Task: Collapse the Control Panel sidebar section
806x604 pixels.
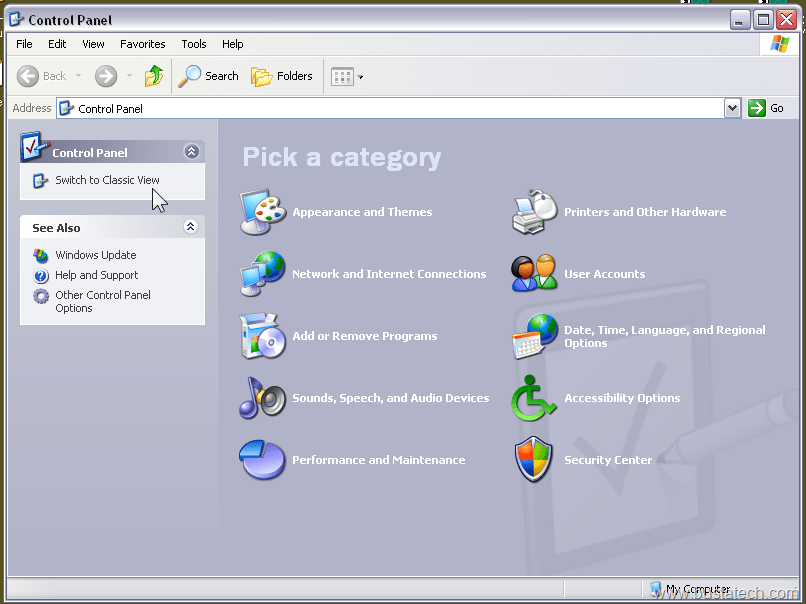Action: pyautogui.click(x=192, y=152)
